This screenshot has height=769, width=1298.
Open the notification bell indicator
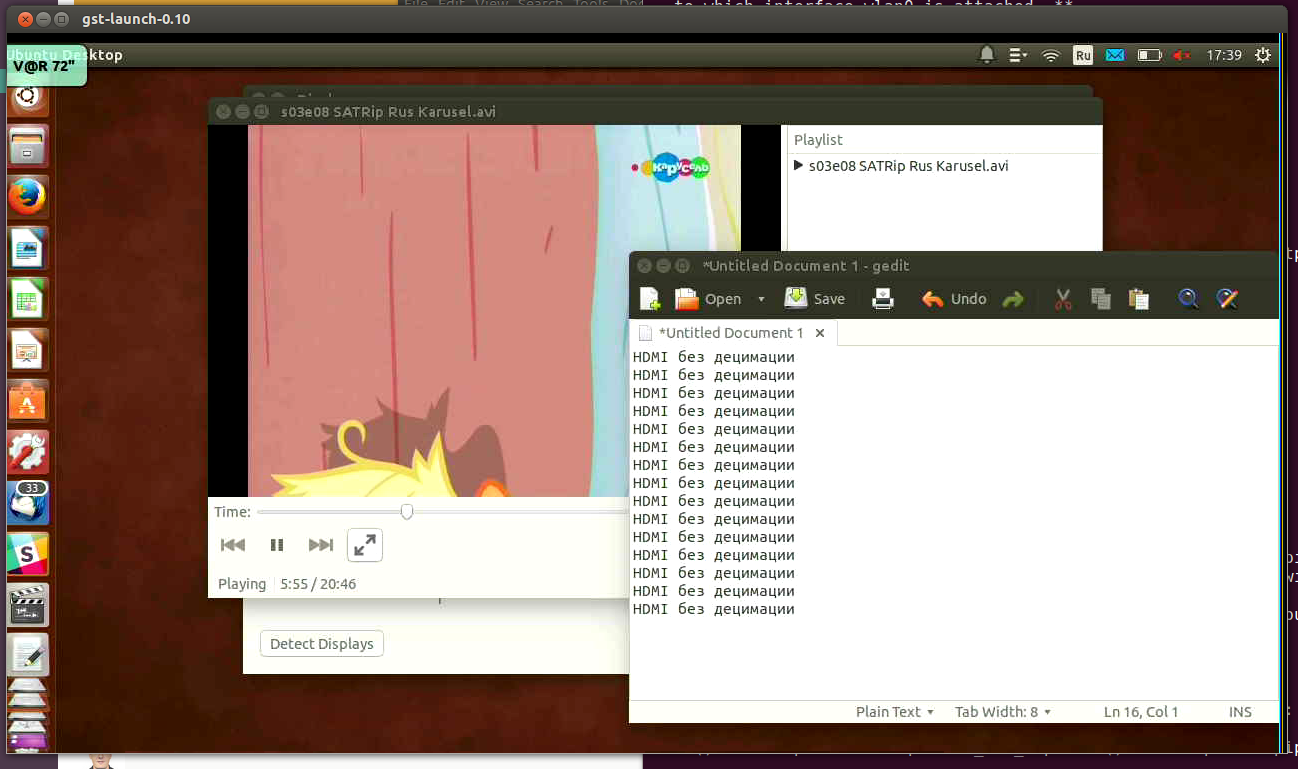pyautogui.click(x=987, y=55)
